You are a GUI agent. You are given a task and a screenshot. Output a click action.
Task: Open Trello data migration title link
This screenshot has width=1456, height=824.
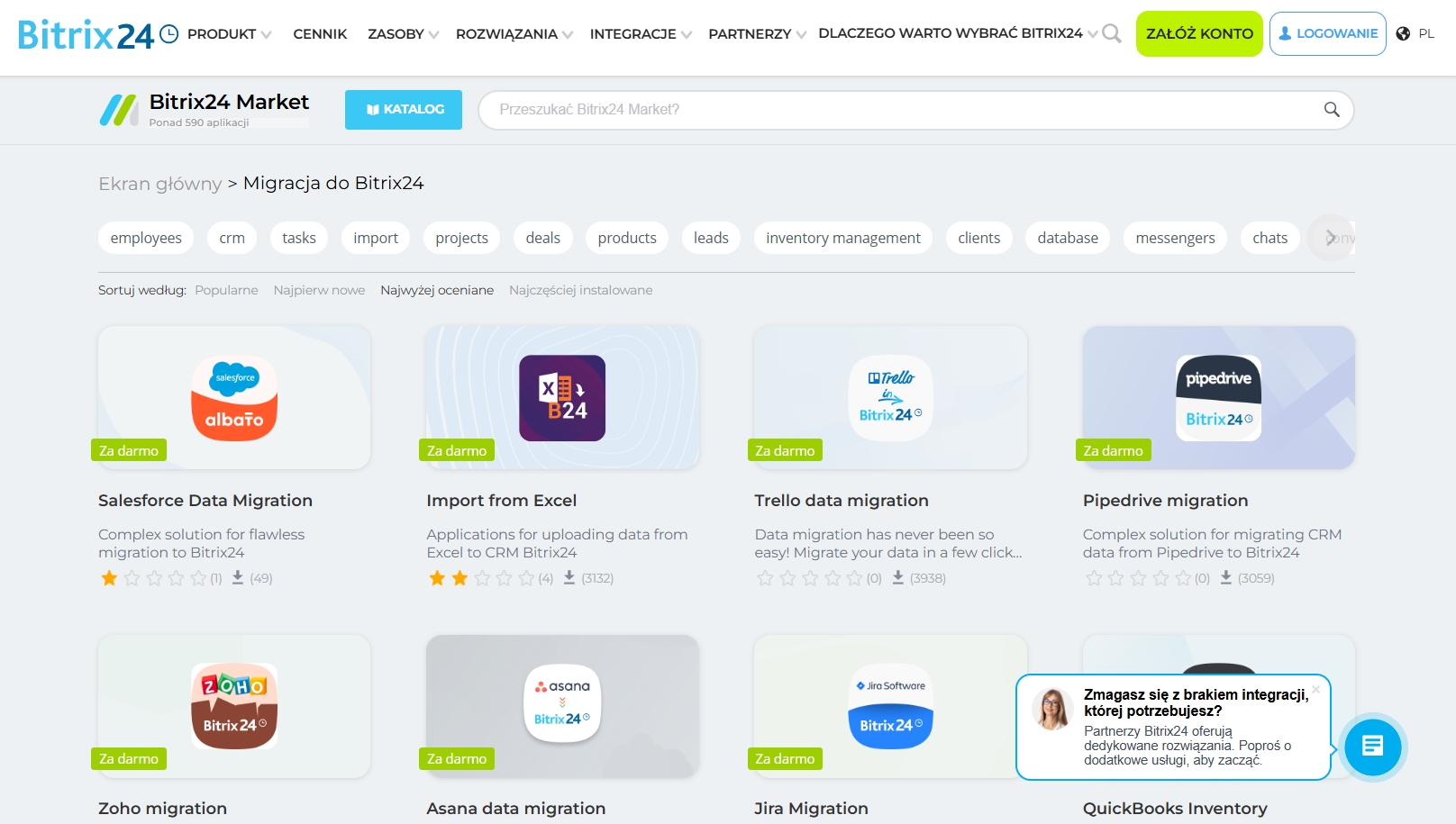(x=842, y=501)
